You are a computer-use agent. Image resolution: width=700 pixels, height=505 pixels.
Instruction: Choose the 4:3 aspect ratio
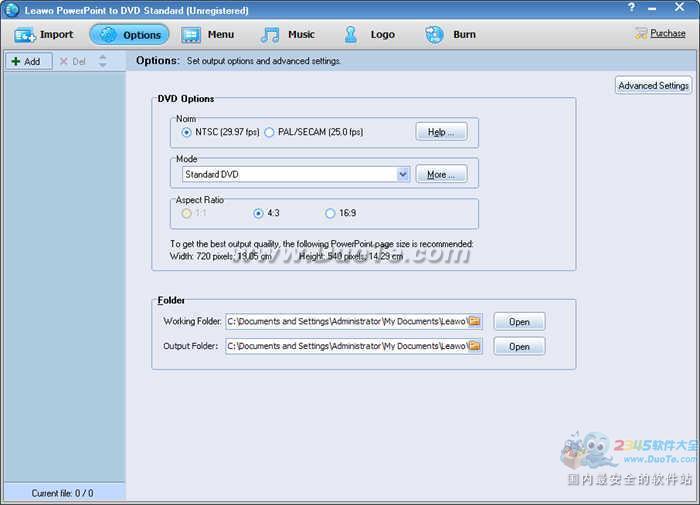[x=267, y=213]
